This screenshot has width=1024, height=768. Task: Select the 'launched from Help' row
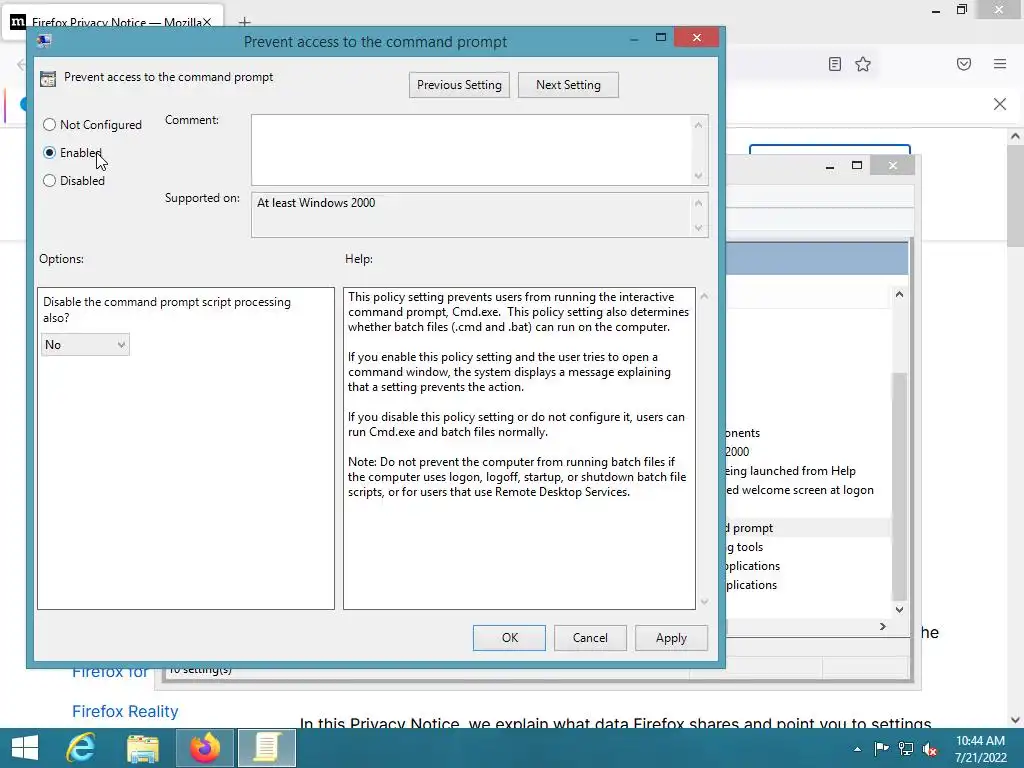coord(807,471)
